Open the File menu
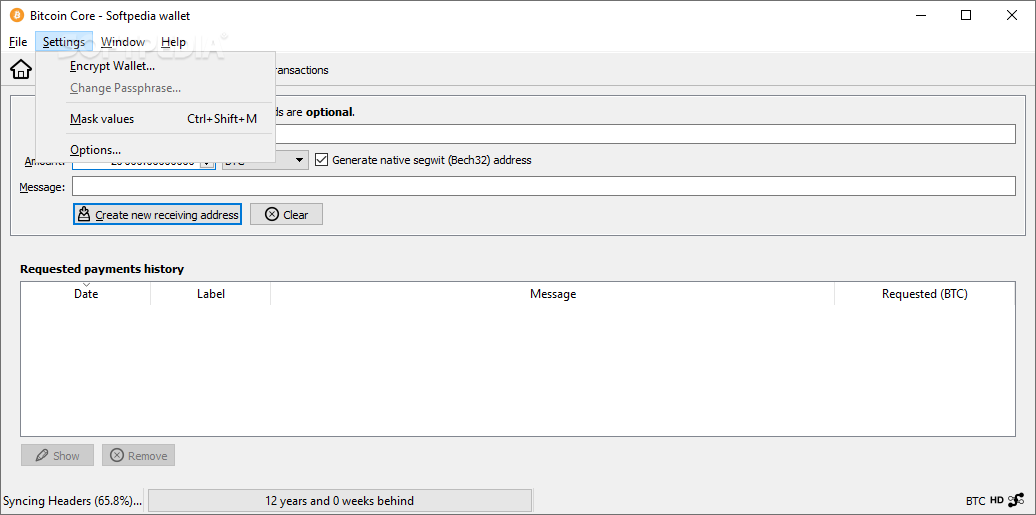Screen dimensions: 1036x515 coord(18,42)
